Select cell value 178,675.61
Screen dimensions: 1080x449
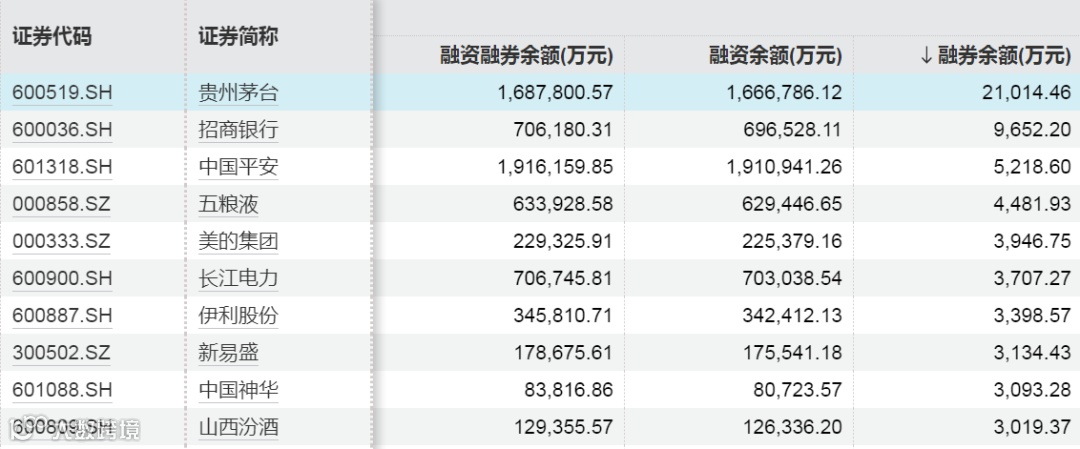click(x=563, y=353)
